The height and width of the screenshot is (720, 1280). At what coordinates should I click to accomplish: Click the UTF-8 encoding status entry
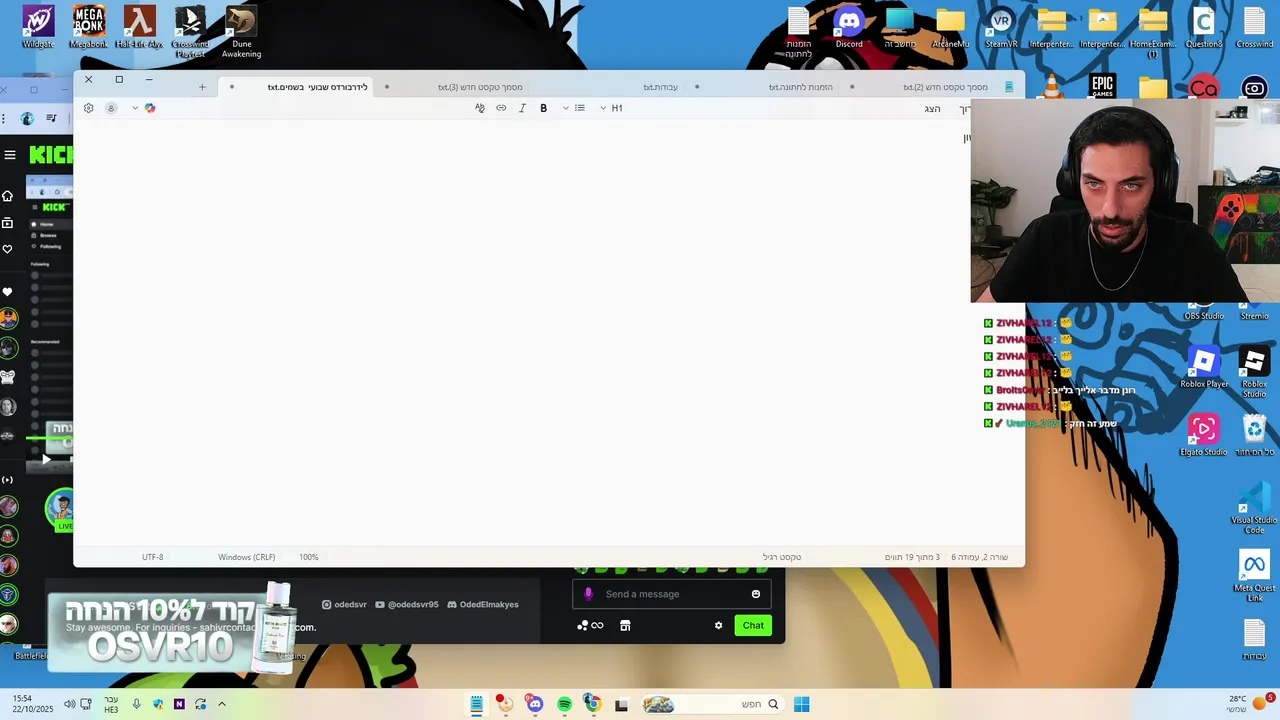tap(152, 557)
